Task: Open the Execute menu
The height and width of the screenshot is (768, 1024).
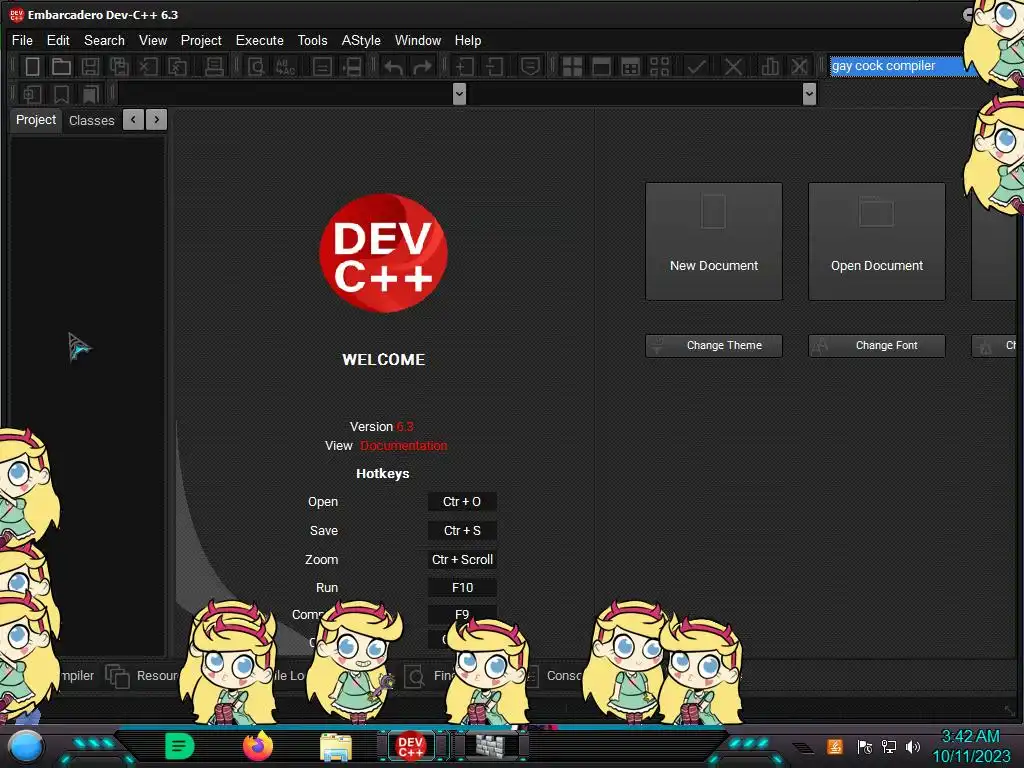Action: pyautogui.click(x=259, y=40)
